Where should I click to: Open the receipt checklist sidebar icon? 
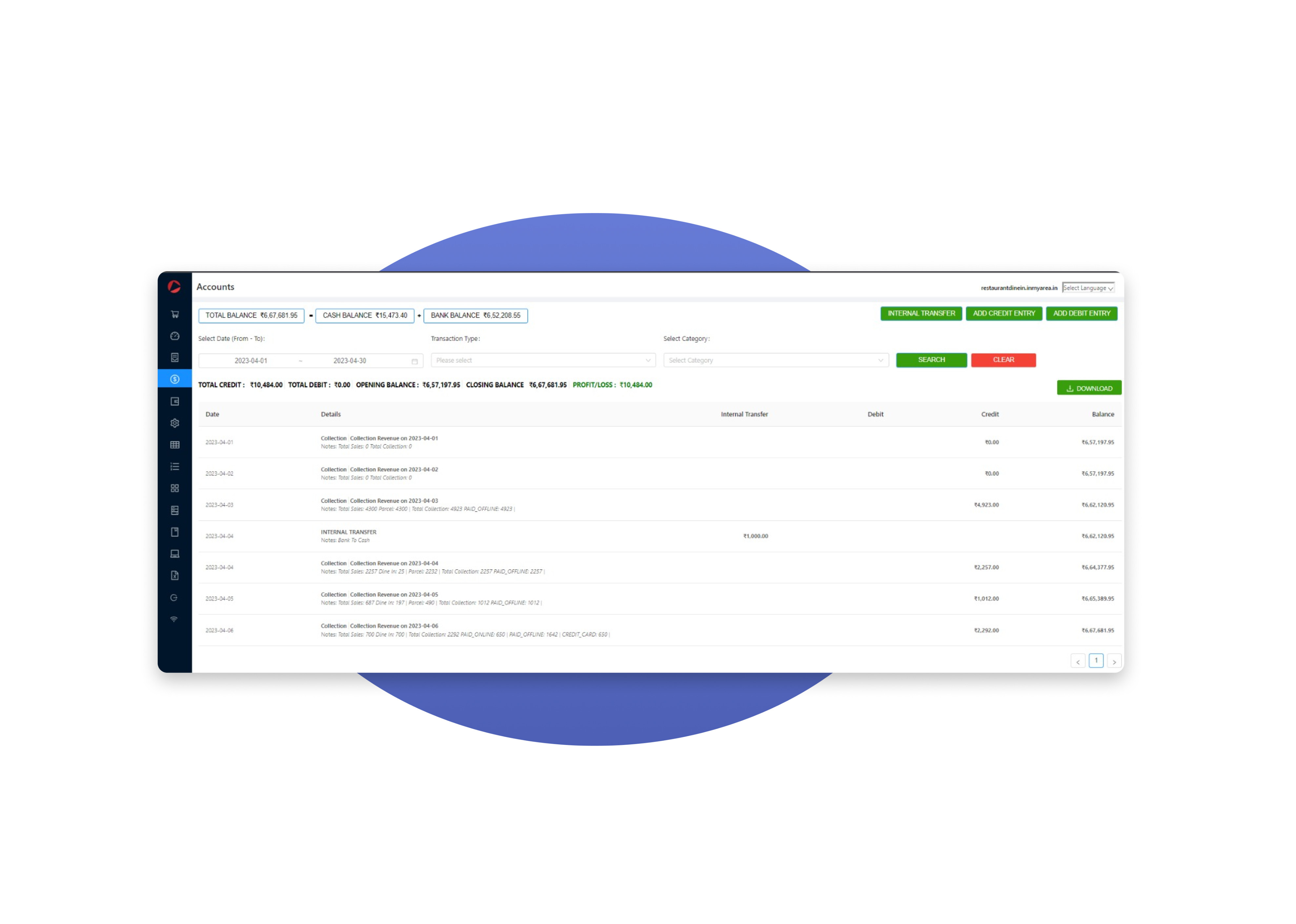click(175, 357)
